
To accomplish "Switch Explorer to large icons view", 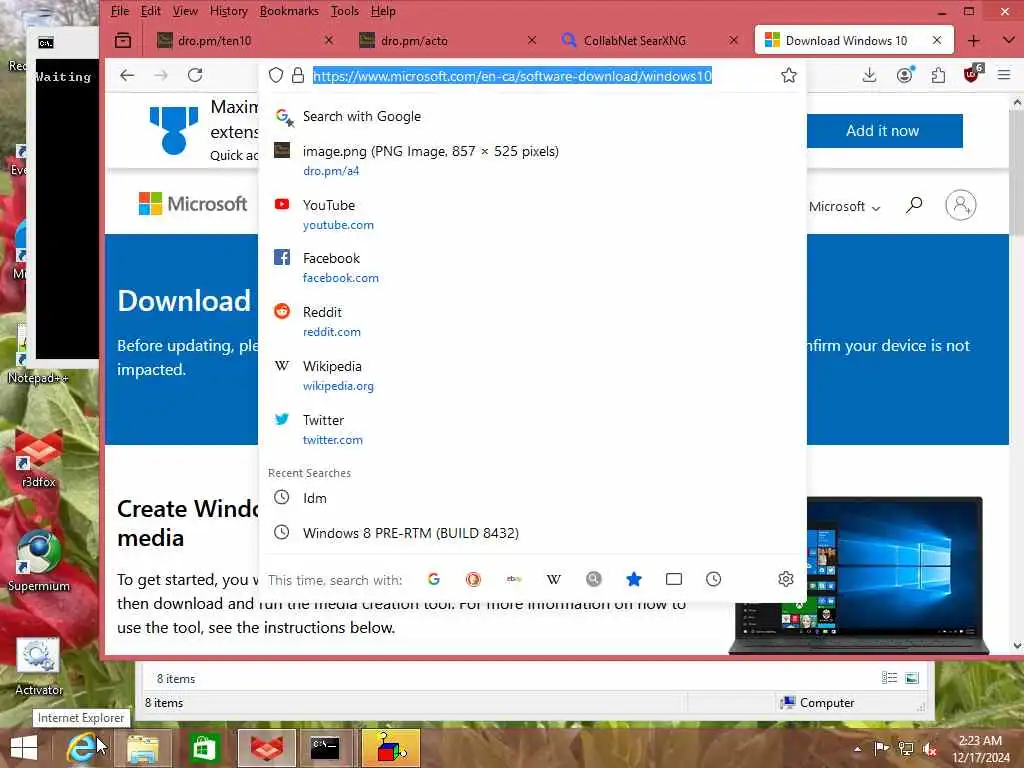I will (912, 678).
